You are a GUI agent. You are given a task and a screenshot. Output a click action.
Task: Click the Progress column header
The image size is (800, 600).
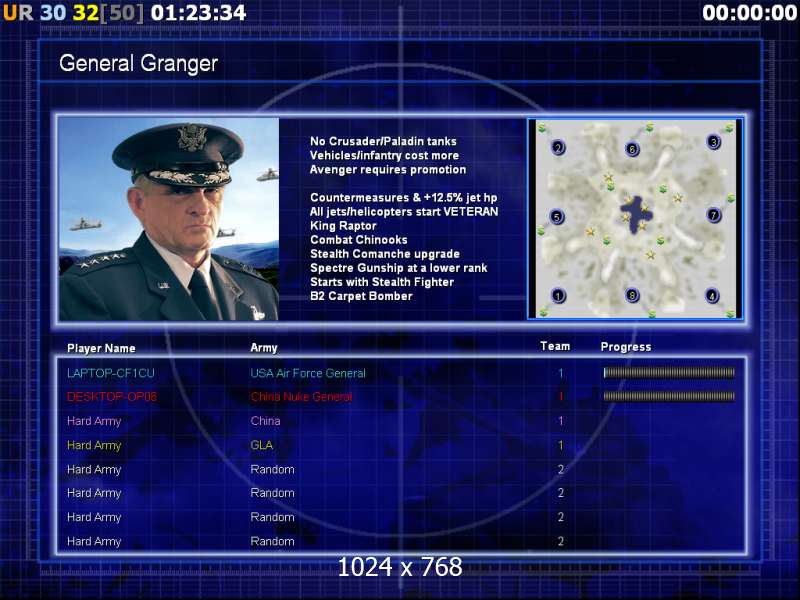coord(626,347)
